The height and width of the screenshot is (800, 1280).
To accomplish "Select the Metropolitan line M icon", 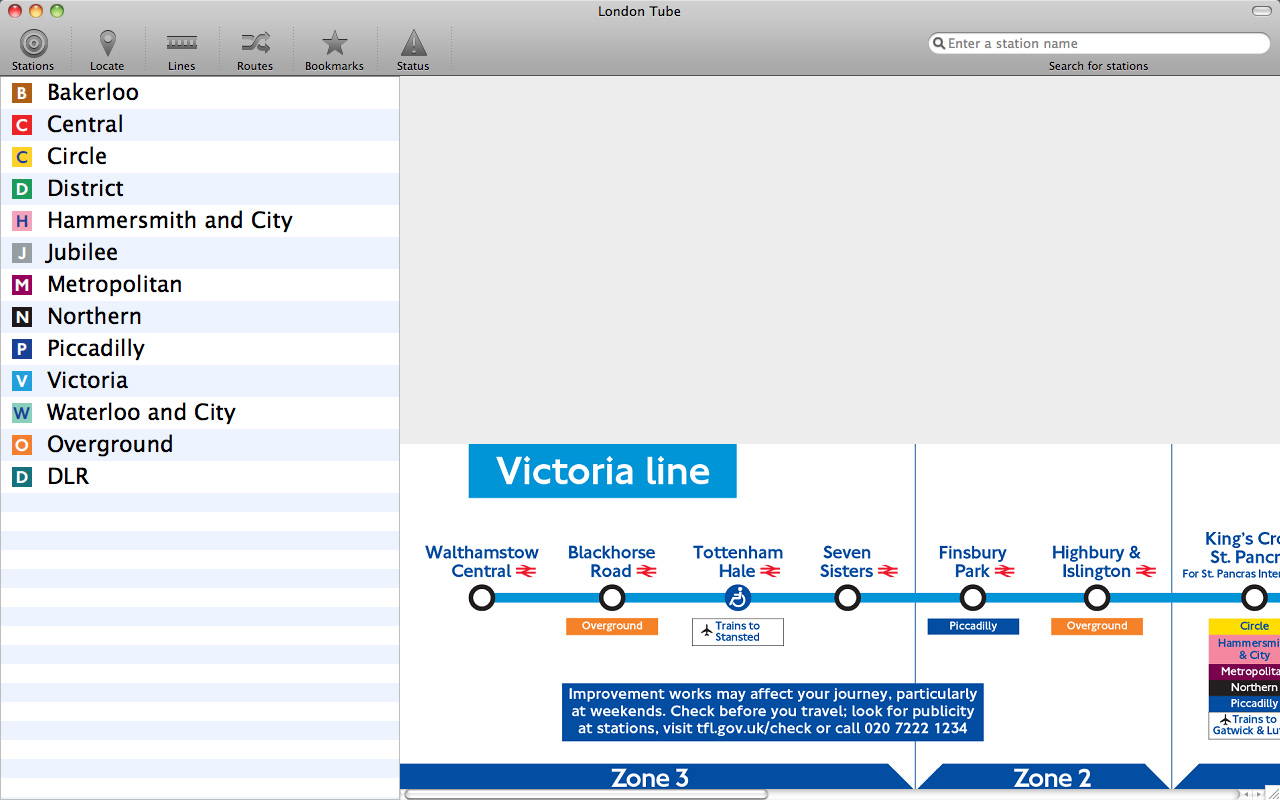I will [22, 285].
